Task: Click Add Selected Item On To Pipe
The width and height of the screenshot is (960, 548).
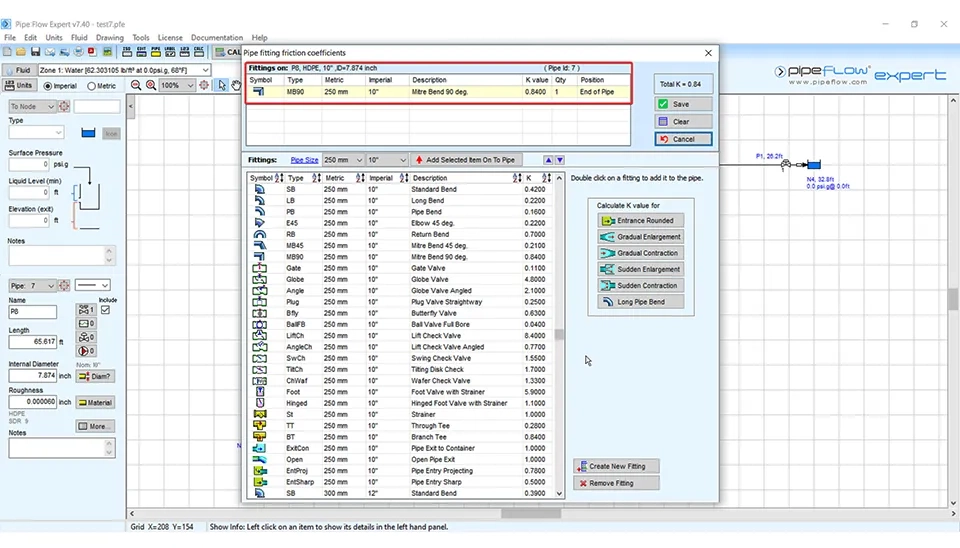Action: pyautogui.click(x=465, y=160)
